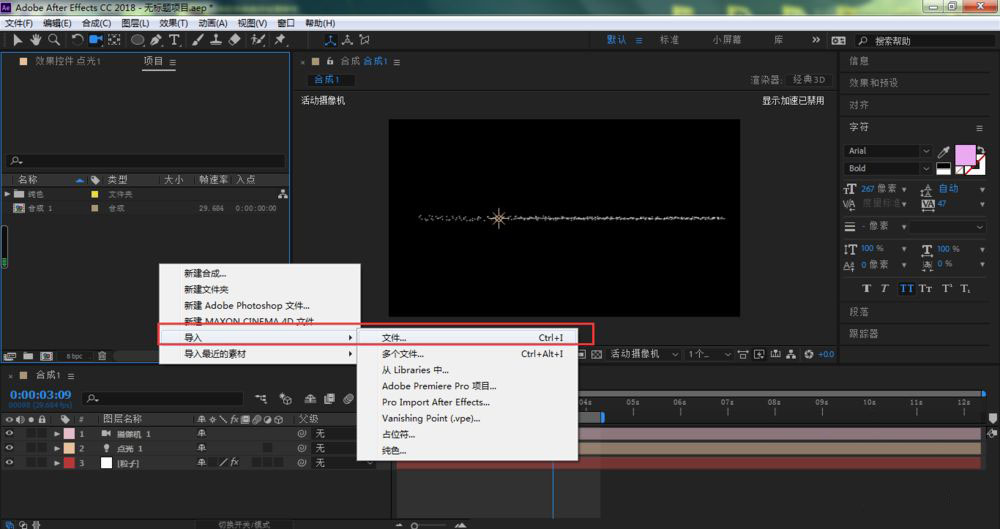
Task: Select the Pan Behind anchor point tool
Action: pos(114,40)
